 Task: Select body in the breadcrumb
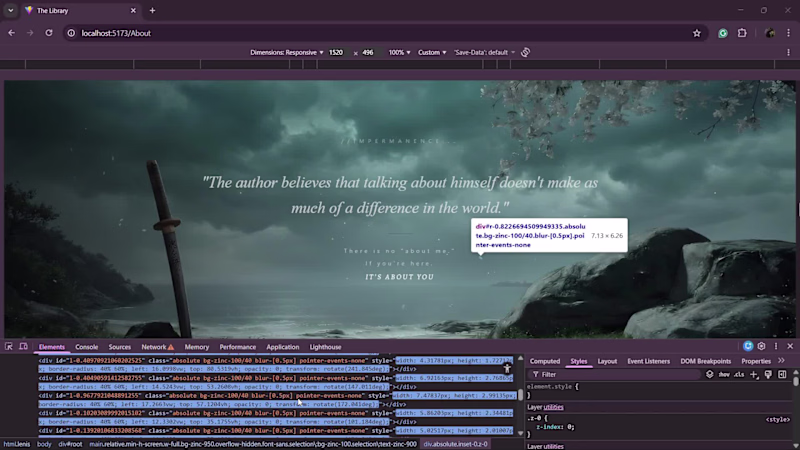coord(44,444)
